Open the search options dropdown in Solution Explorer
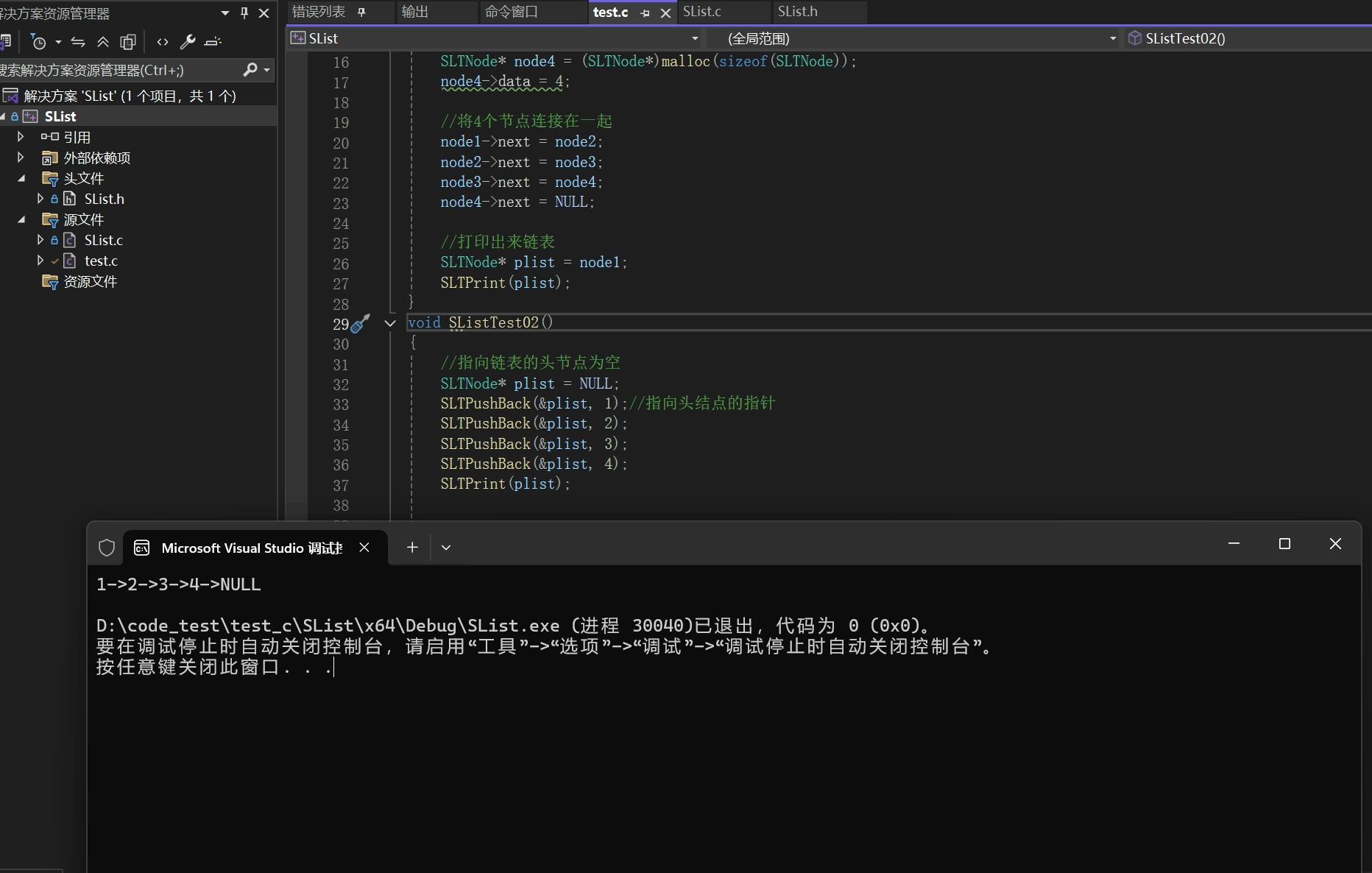 click(x=266, y=70)
